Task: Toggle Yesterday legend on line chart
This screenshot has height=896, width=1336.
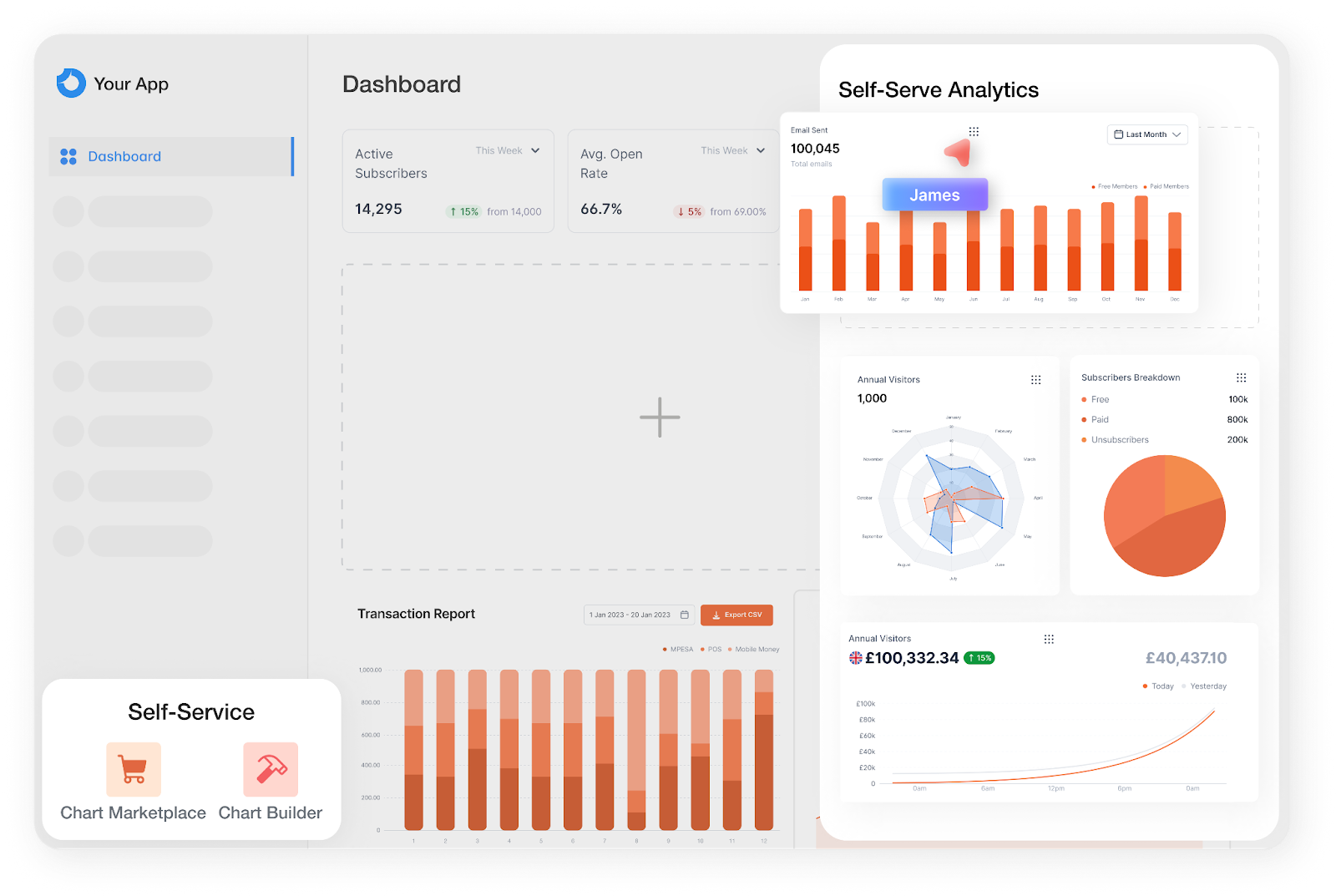Action: [1204, 686]
